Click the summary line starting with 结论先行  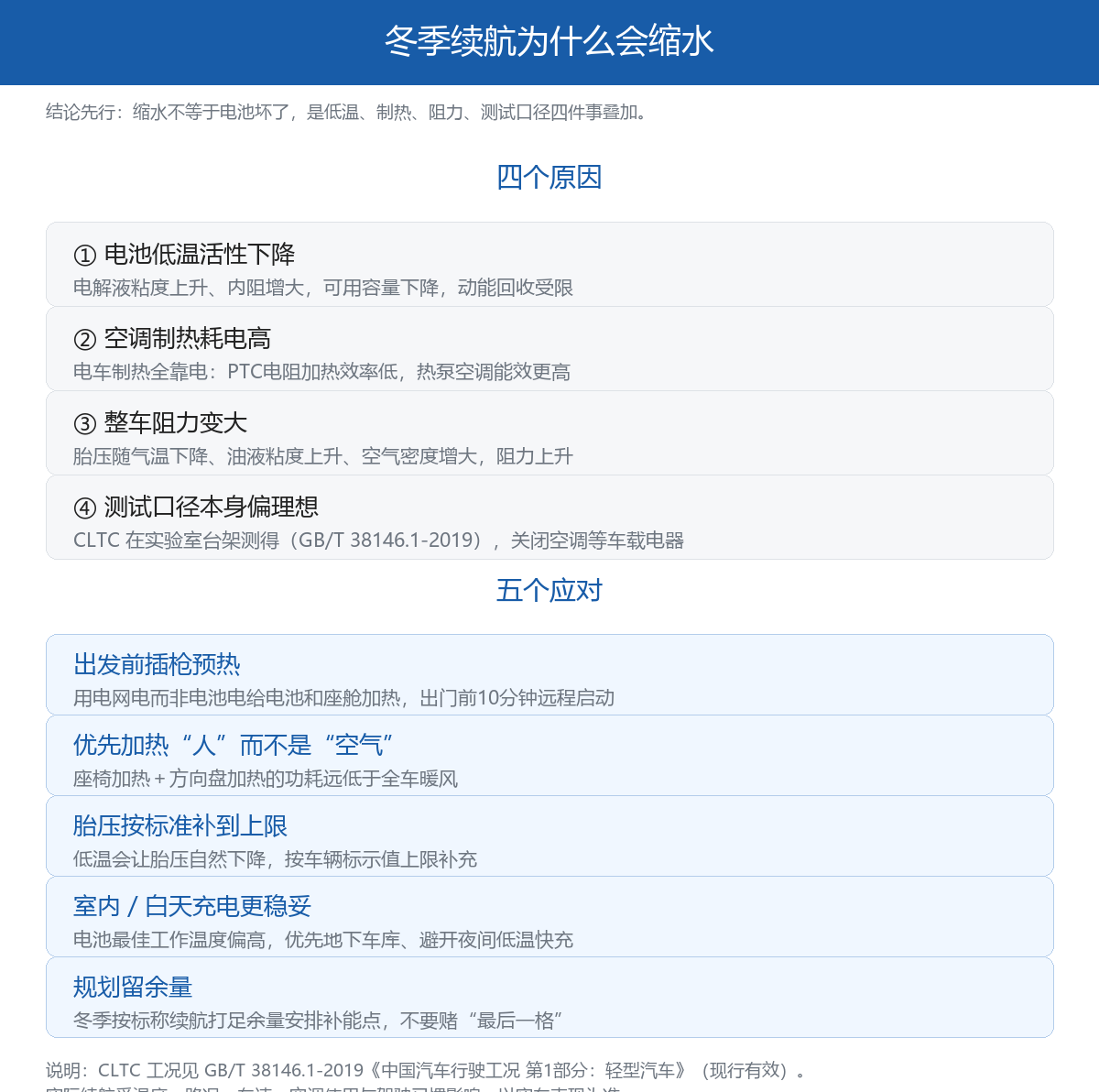pyautogui.click(x=349, y=112)
